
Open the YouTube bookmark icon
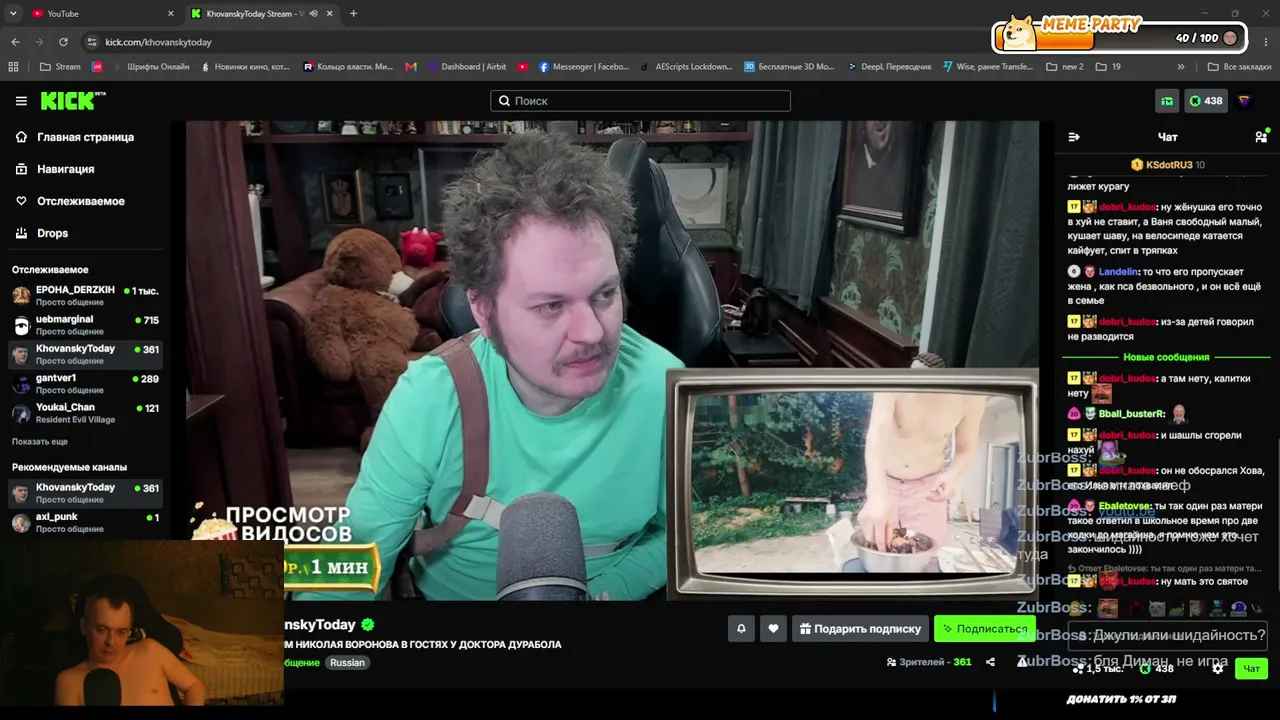click(523, 67)
